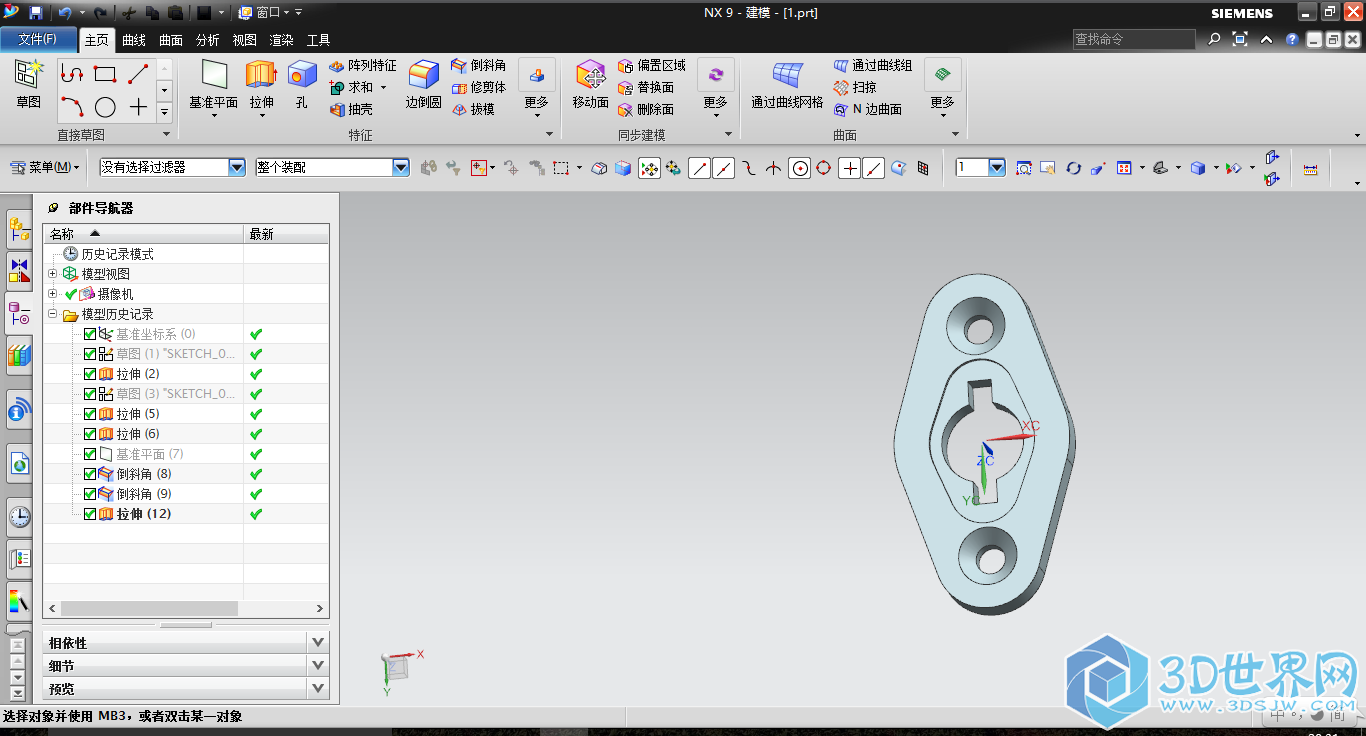The image size is (1366, 736).
Task: Select the Rectangle sketch tool
Action: pos(105,74)
